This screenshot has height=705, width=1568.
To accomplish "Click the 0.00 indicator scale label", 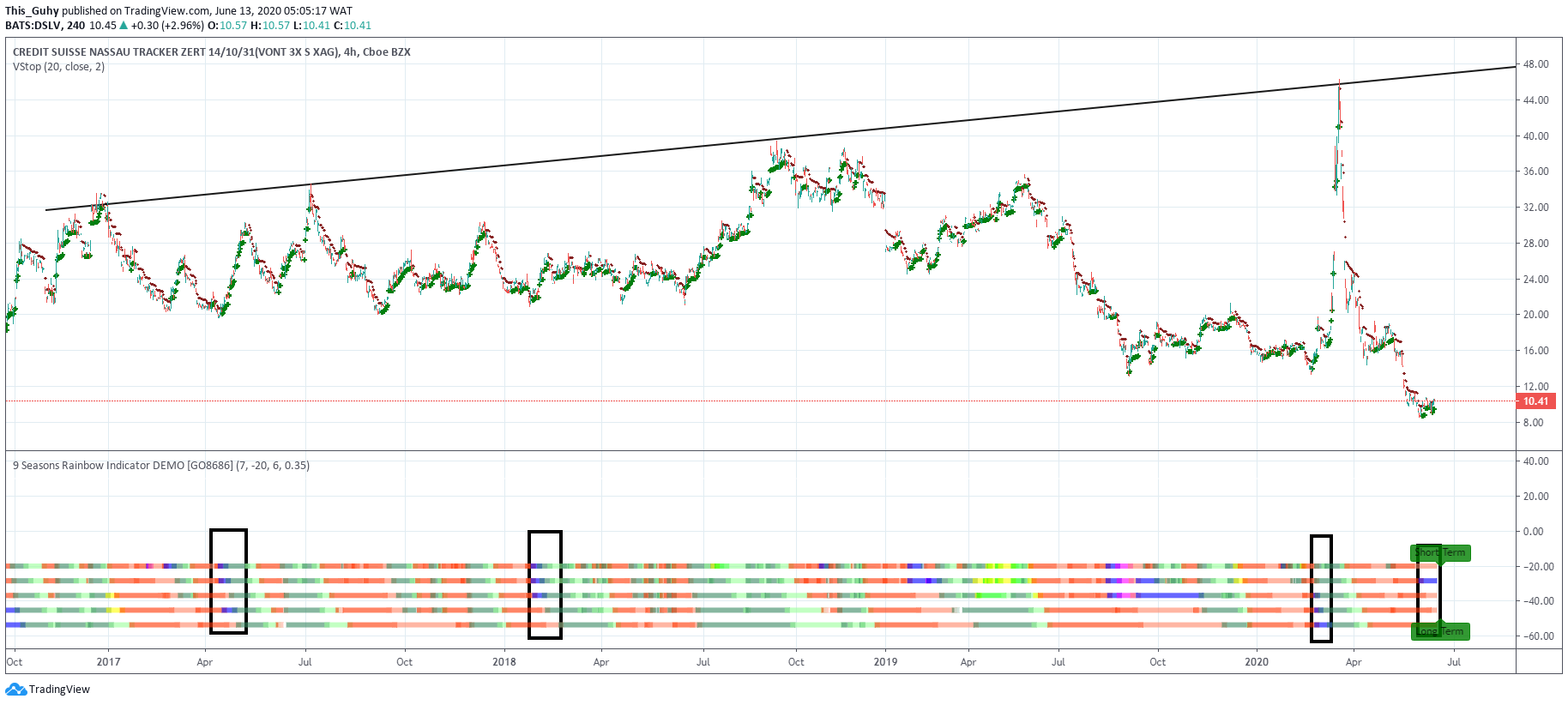I will click(1533, 532).
